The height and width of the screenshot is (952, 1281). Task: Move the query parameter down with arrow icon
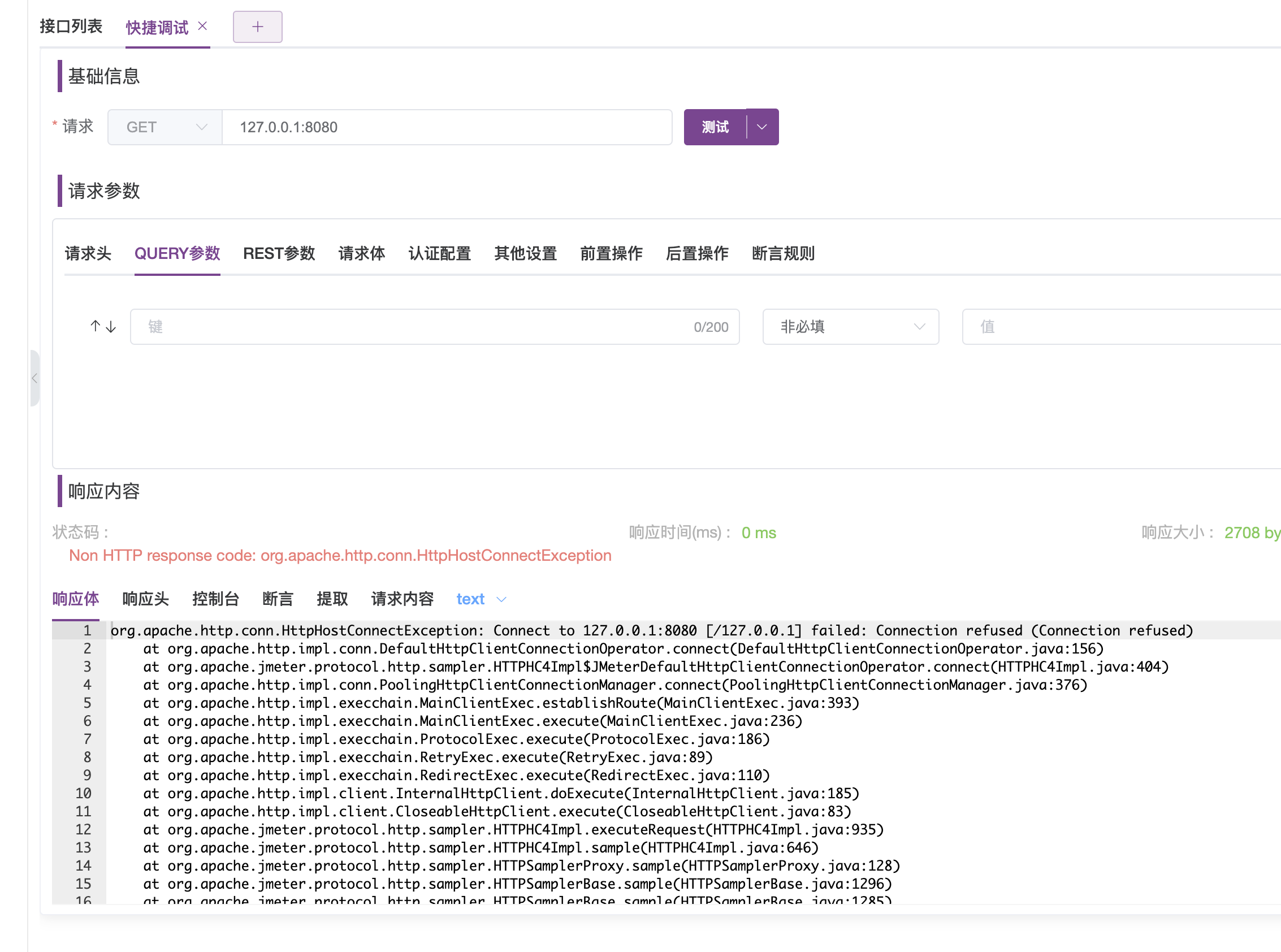click(110, 326)
